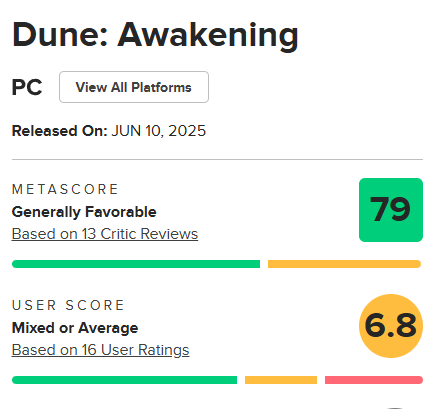
Task: Click the Dune: Awakening game title
Action: [x=155, y=35]
